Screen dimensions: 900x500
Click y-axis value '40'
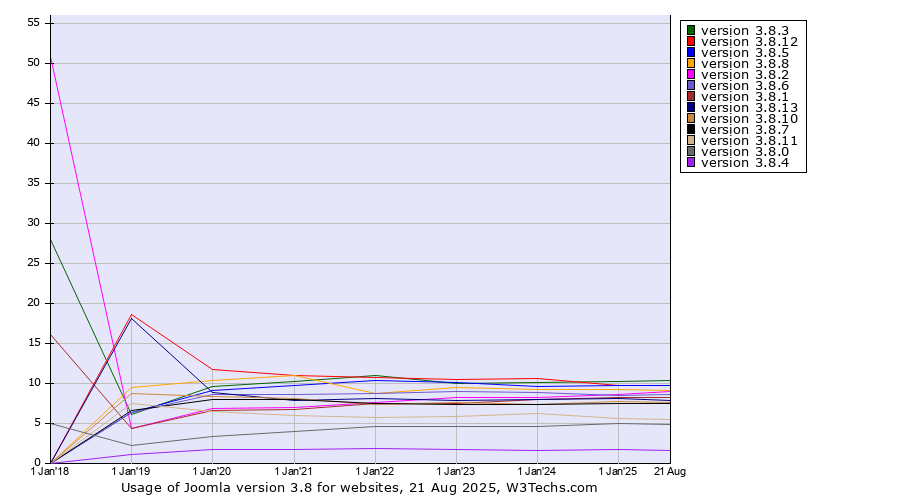coord(33,142)
